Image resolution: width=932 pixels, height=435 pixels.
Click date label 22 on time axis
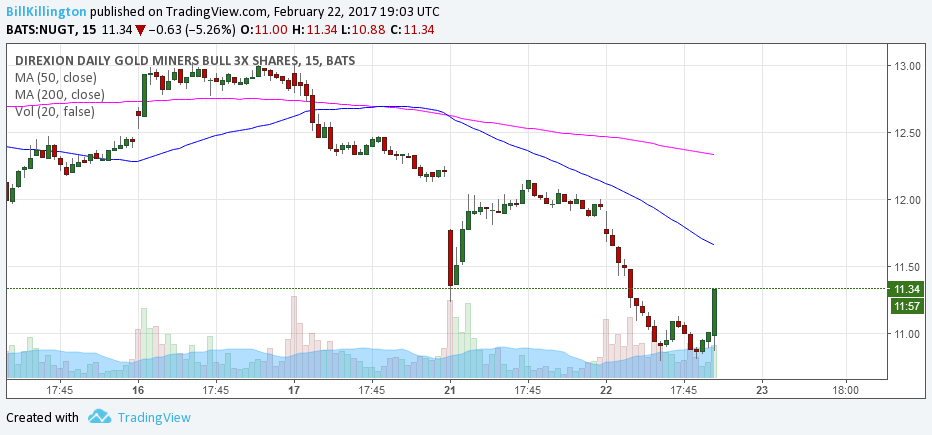[x=606, y=390]
